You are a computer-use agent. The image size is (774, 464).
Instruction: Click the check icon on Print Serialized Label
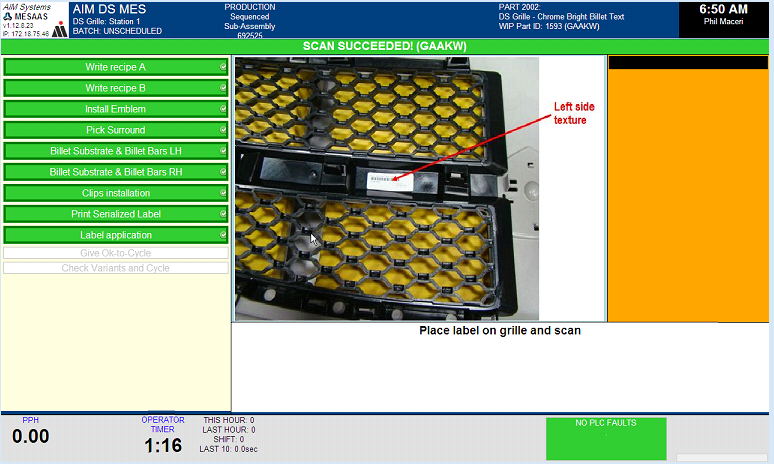pos(223,214)
